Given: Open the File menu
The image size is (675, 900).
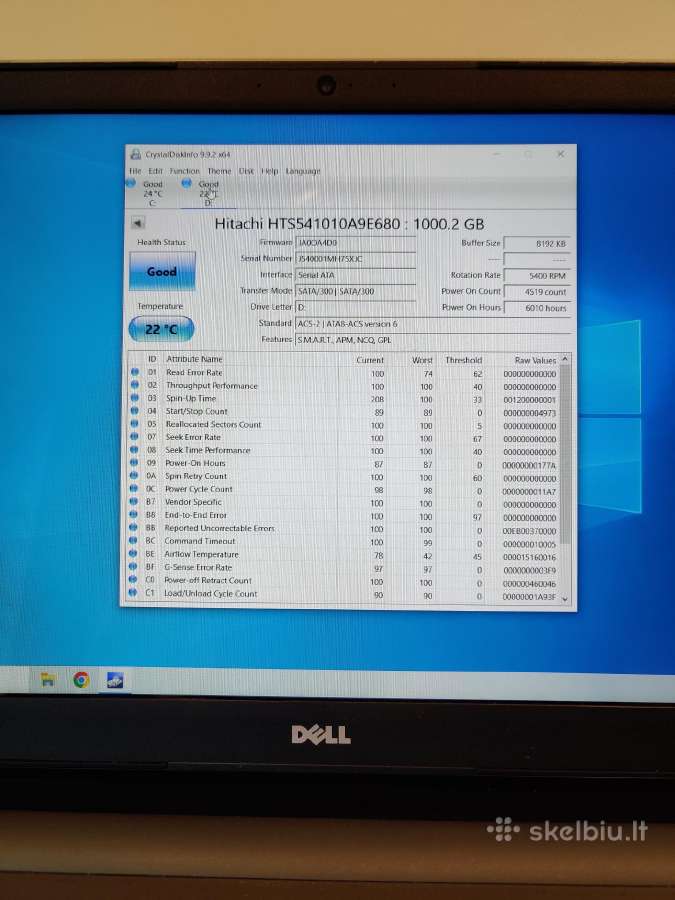Looking at the screenshot, I should coord(135,171).
